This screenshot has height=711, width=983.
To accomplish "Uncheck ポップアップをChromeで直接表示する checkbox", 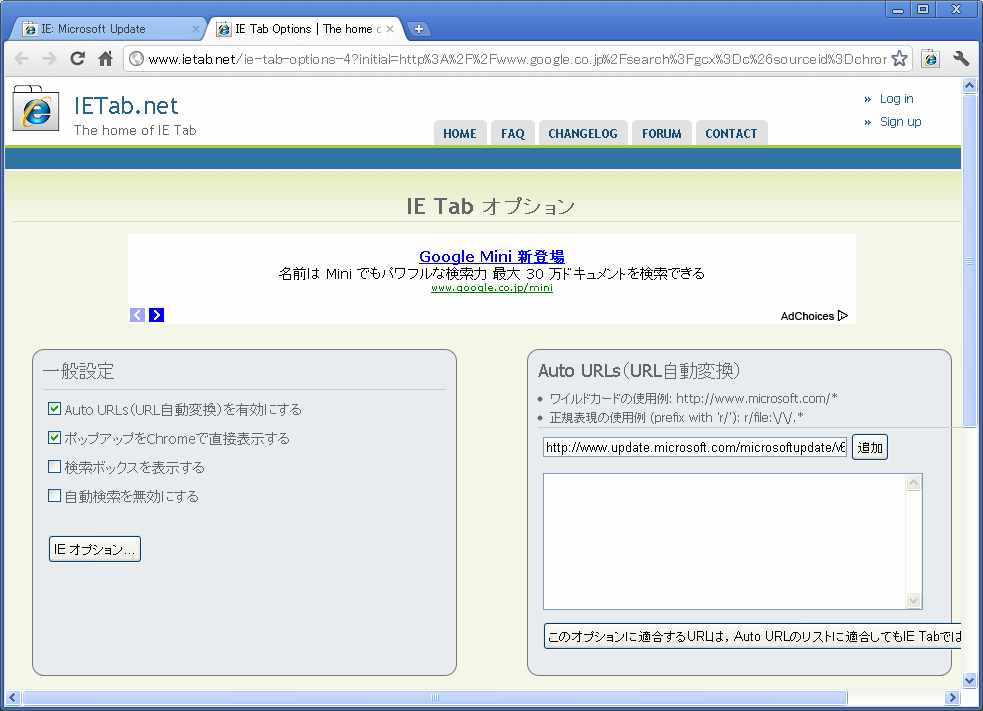I will click(55, 438).
